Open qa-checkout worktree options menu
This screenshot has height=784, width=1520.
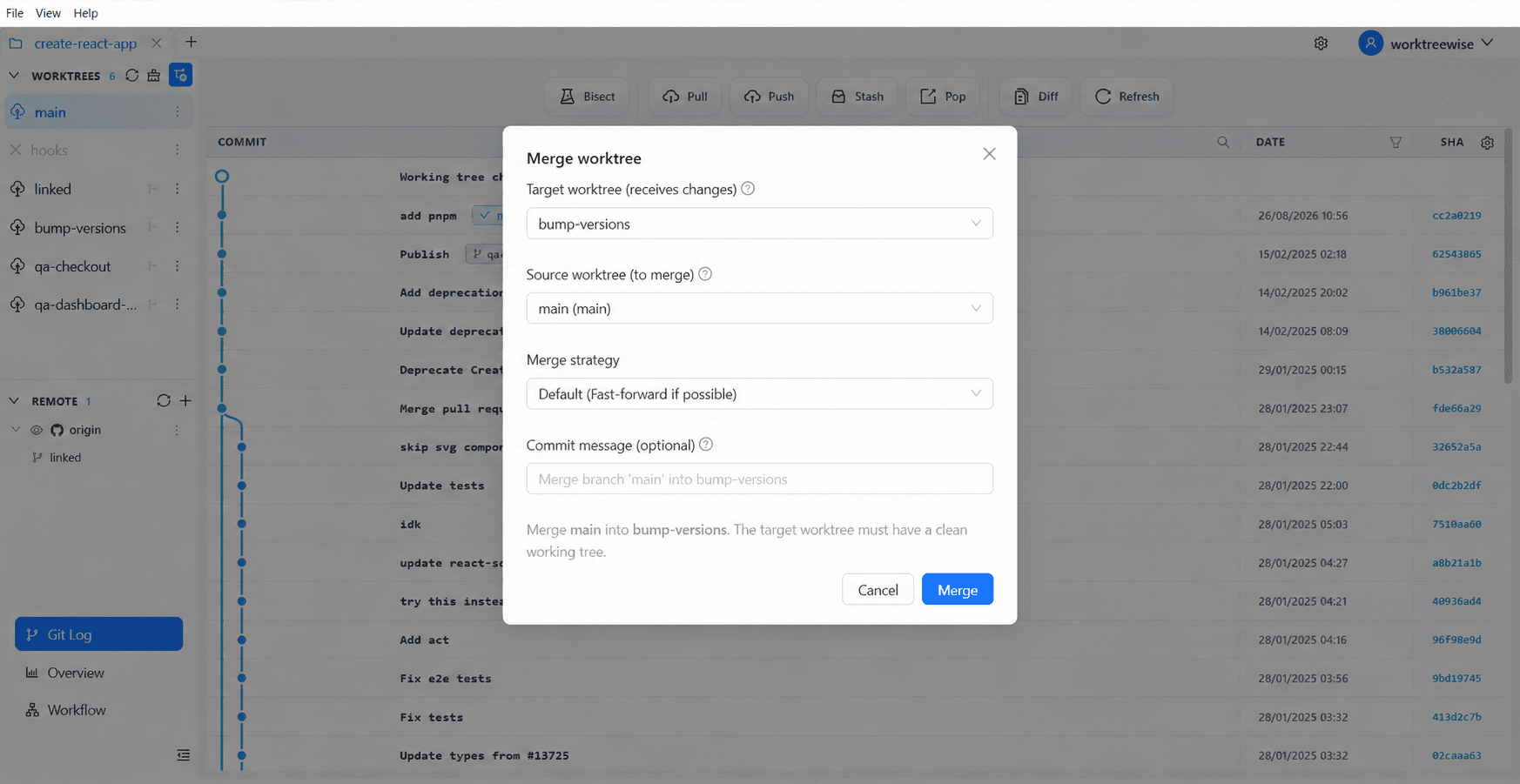coord(177,266)
